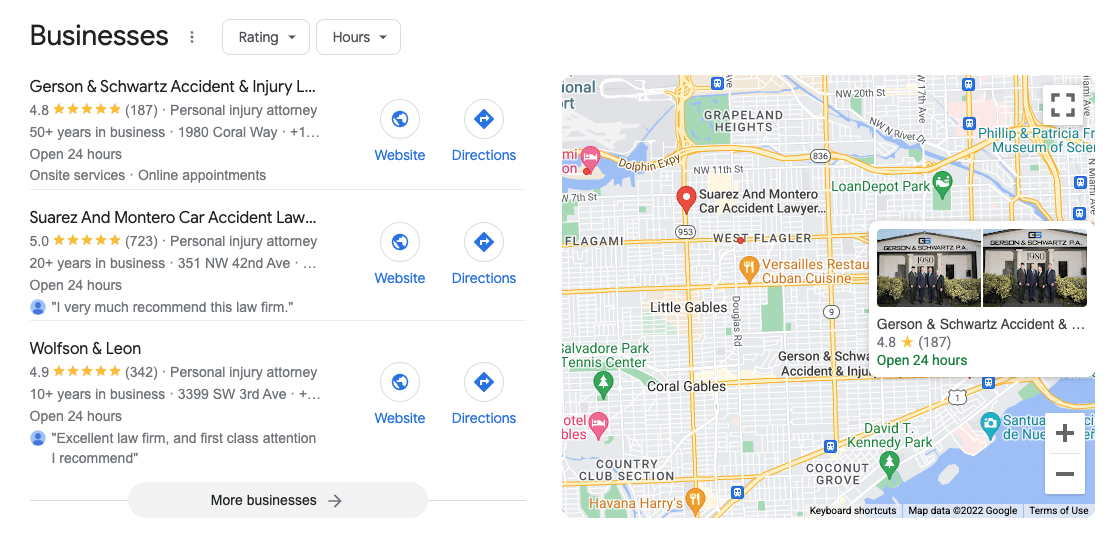
Task: Open Keyboard shortcuts on the map
Action: pyautogui.click(x=853, y=510)
